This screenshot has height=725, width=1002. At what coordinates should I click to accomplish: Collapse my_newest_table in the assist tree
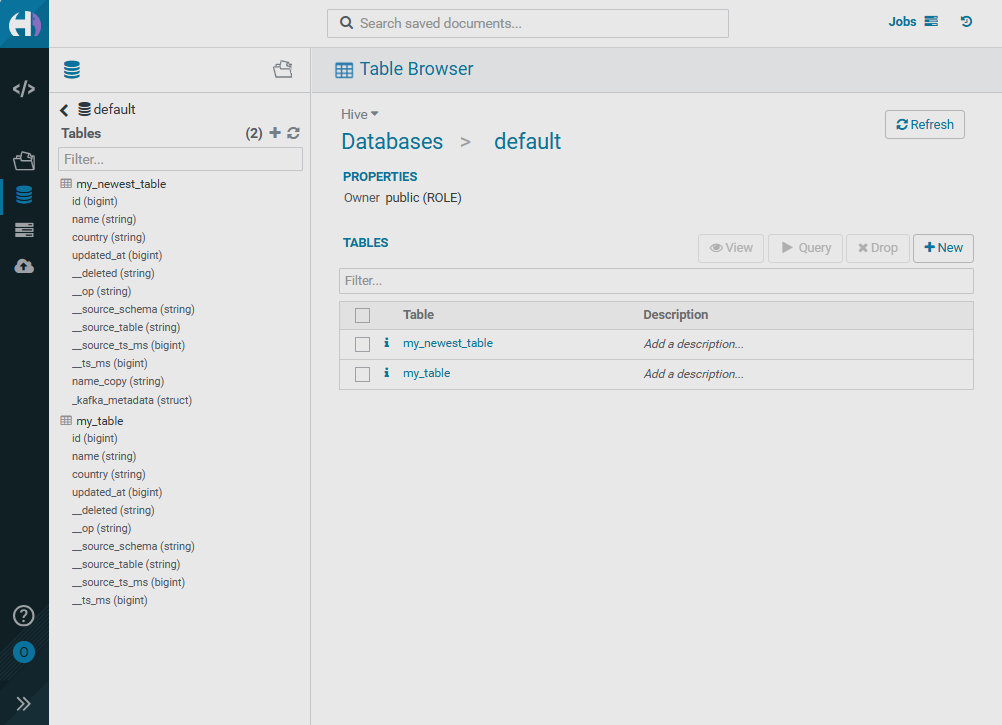[x=120, y=184]
